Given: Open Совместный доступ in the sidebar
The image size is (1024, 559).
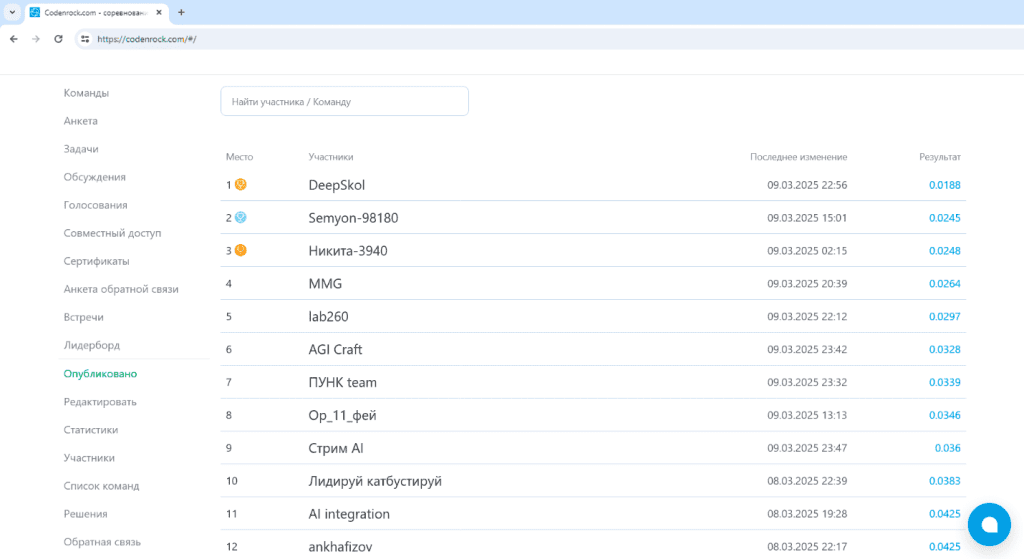Looking at the screenshot, I should [x=112, y=233].
